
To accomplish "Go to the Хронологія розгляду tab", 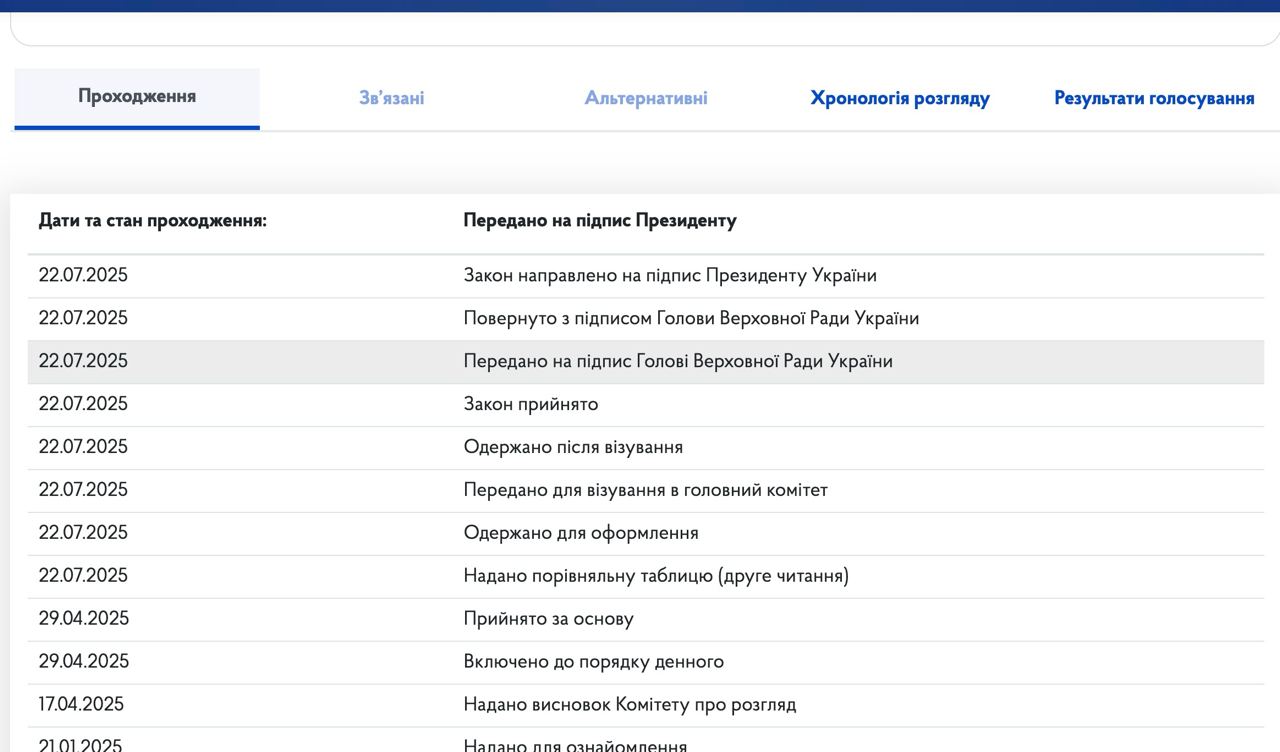I will tap(900, 98).
